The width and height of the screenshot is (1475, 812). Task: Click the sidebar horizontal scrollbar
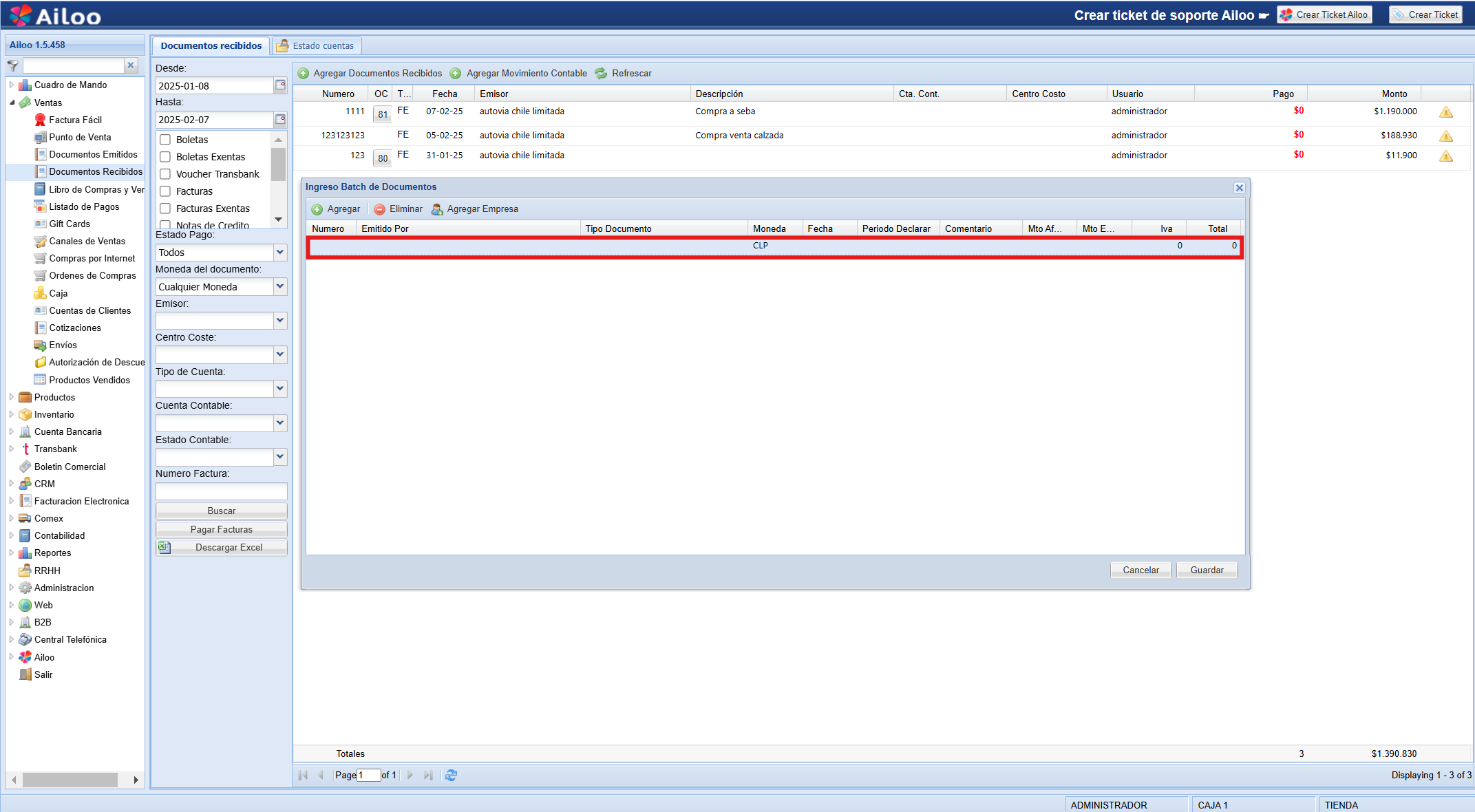(x=70, y=780)
